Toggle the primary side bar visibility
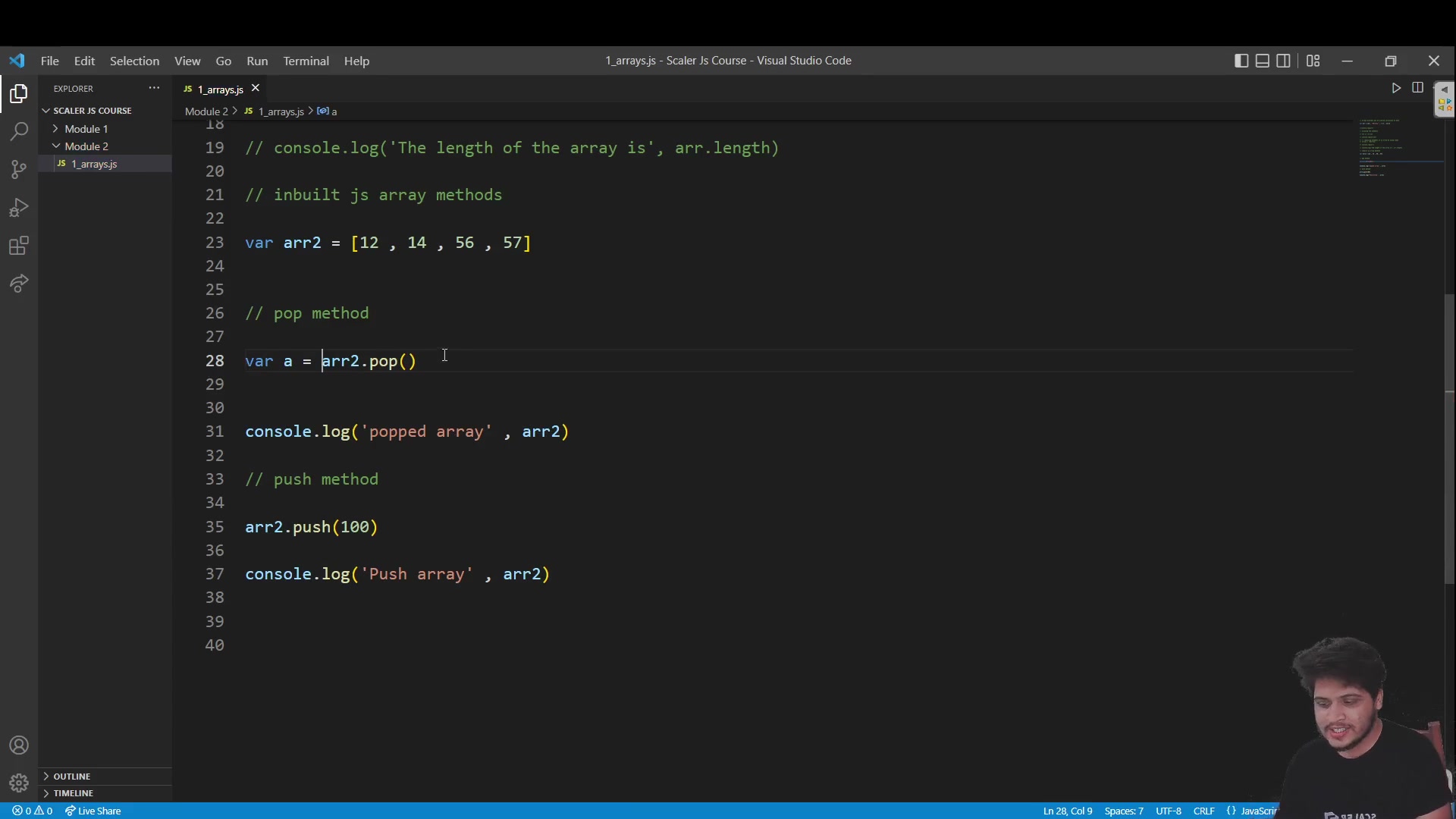The width and height of the screenshot is (1456, 819). (1241, 61)
